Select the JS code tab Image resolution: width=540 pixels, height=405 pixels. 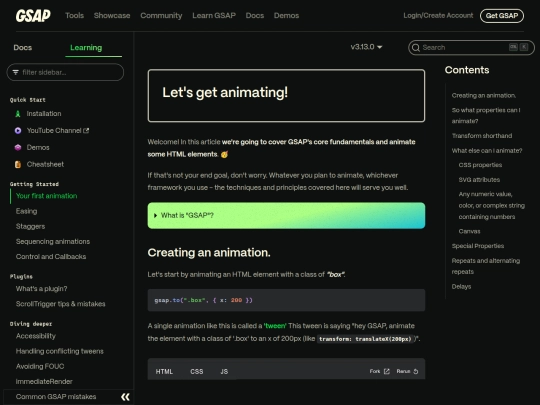224,371
